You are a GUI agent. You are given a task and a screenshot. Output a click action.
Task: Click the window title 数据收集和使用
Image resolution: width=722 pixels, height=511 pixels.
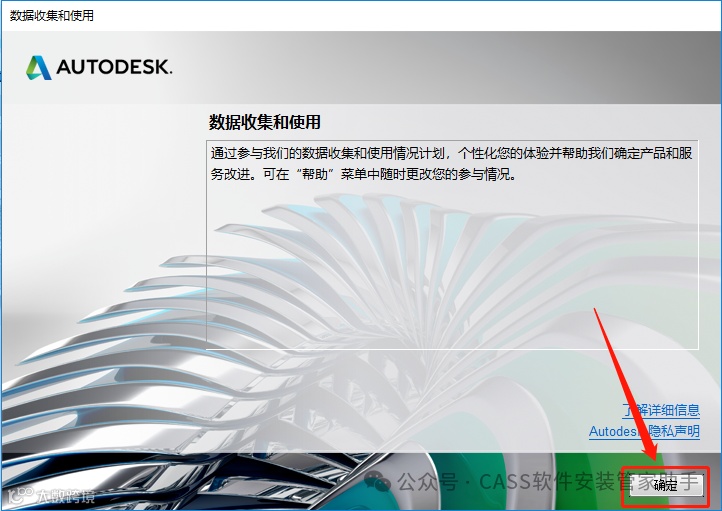(x=52, y=15)
